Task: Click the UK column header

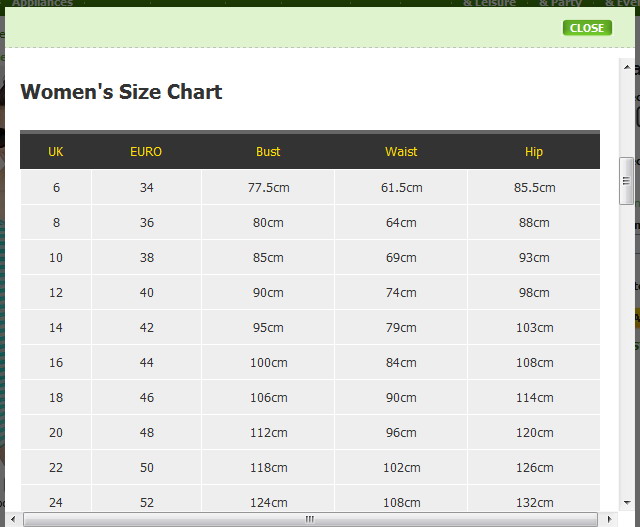Action: point(56,152)
